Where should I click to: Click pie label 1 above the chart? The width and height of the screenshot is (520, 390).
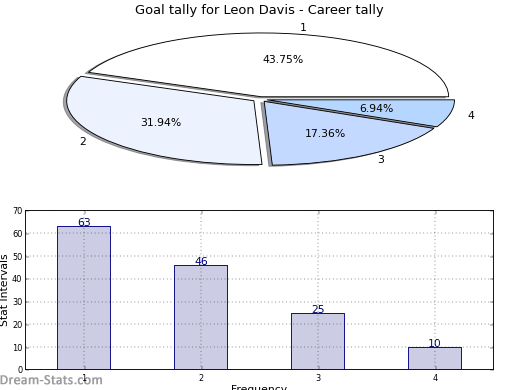(303, 27)
